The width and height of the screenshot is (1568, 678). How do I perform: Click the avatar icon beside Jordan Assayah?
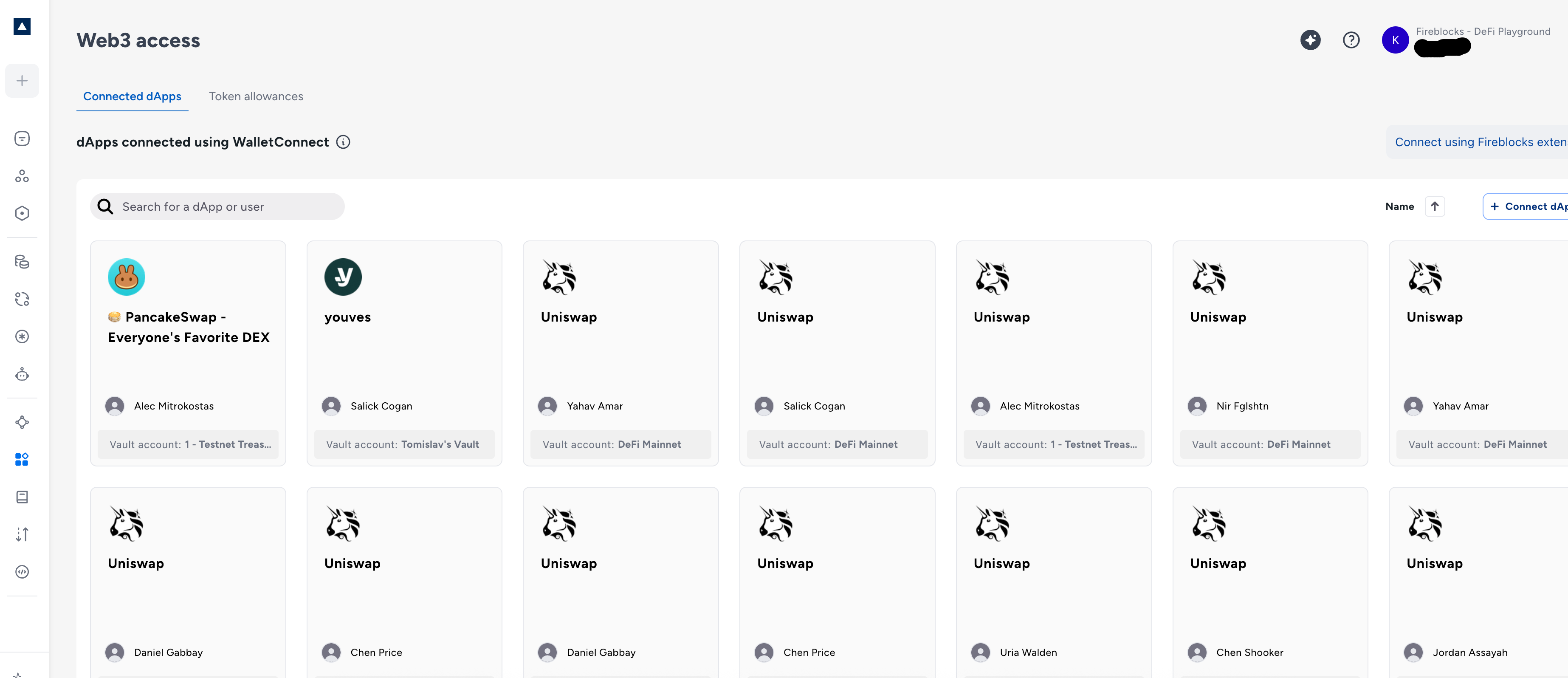[1413, 653]
